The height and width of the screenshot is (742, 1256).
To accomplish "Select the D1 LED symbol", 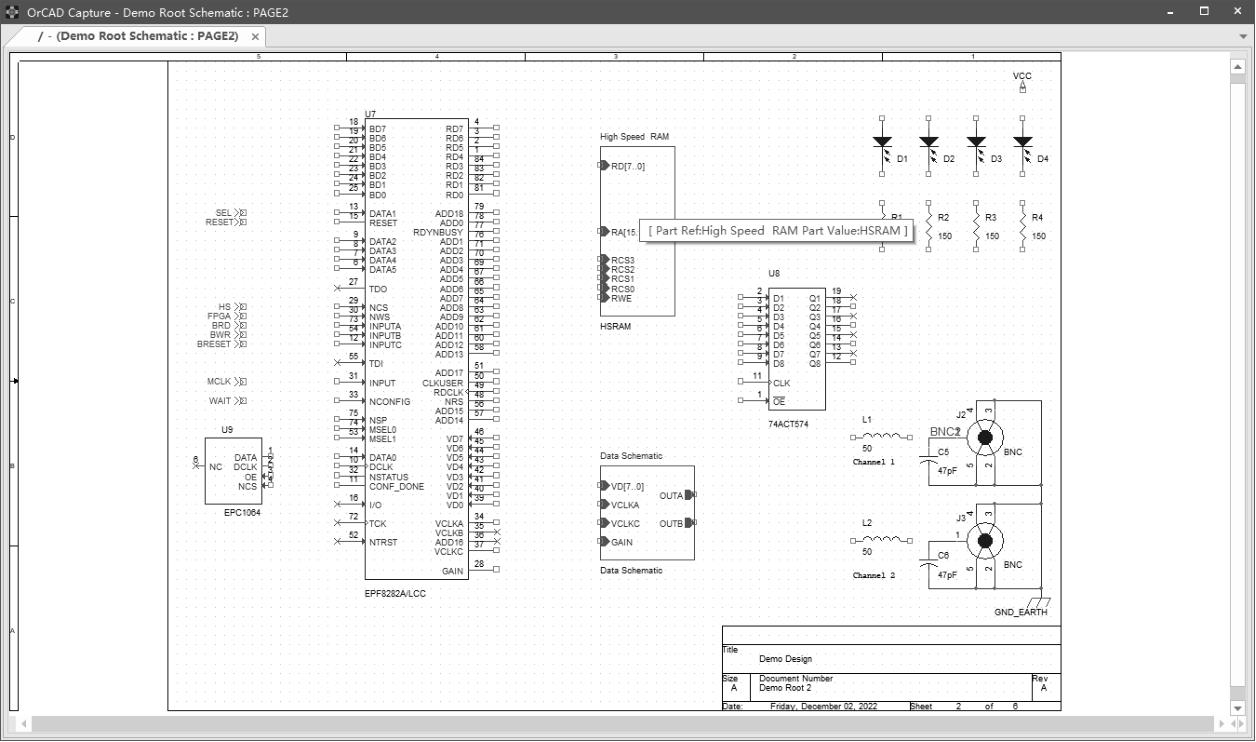I will (882, 145).
